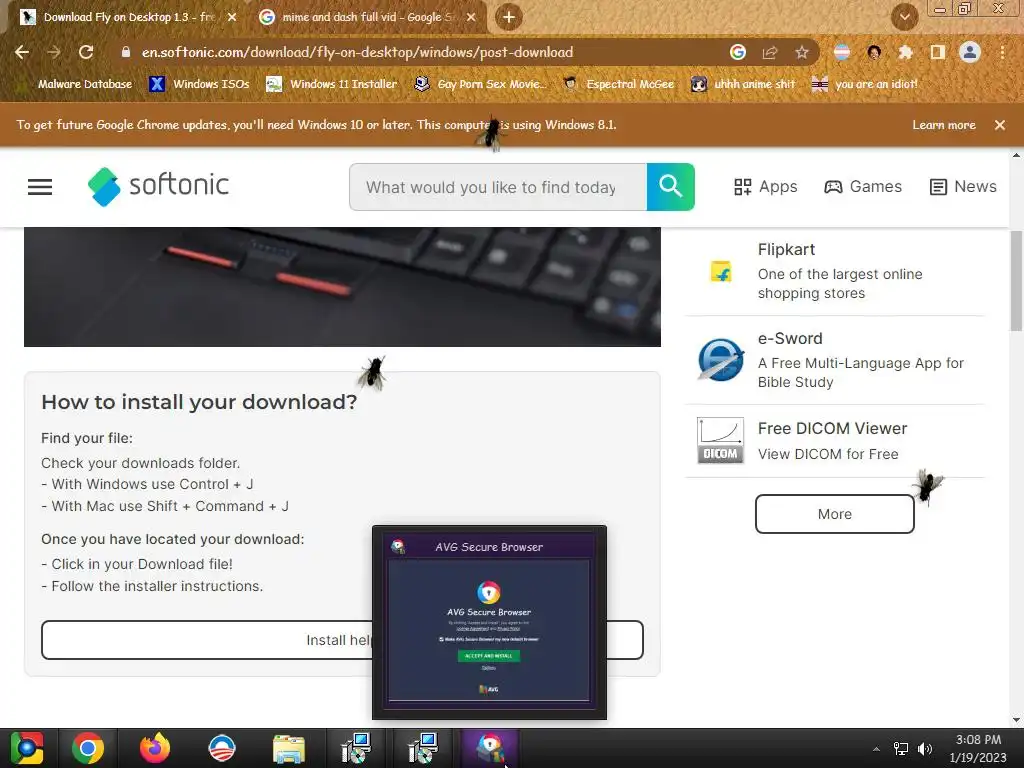1024x768 pixels.
Task: Click the Google icon in address bar
Action: coord(738,52)
